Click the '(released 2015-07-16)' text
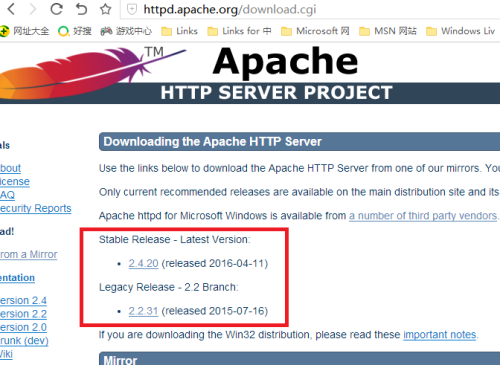Viewport: 500px width, 365px height. (215, 311)
